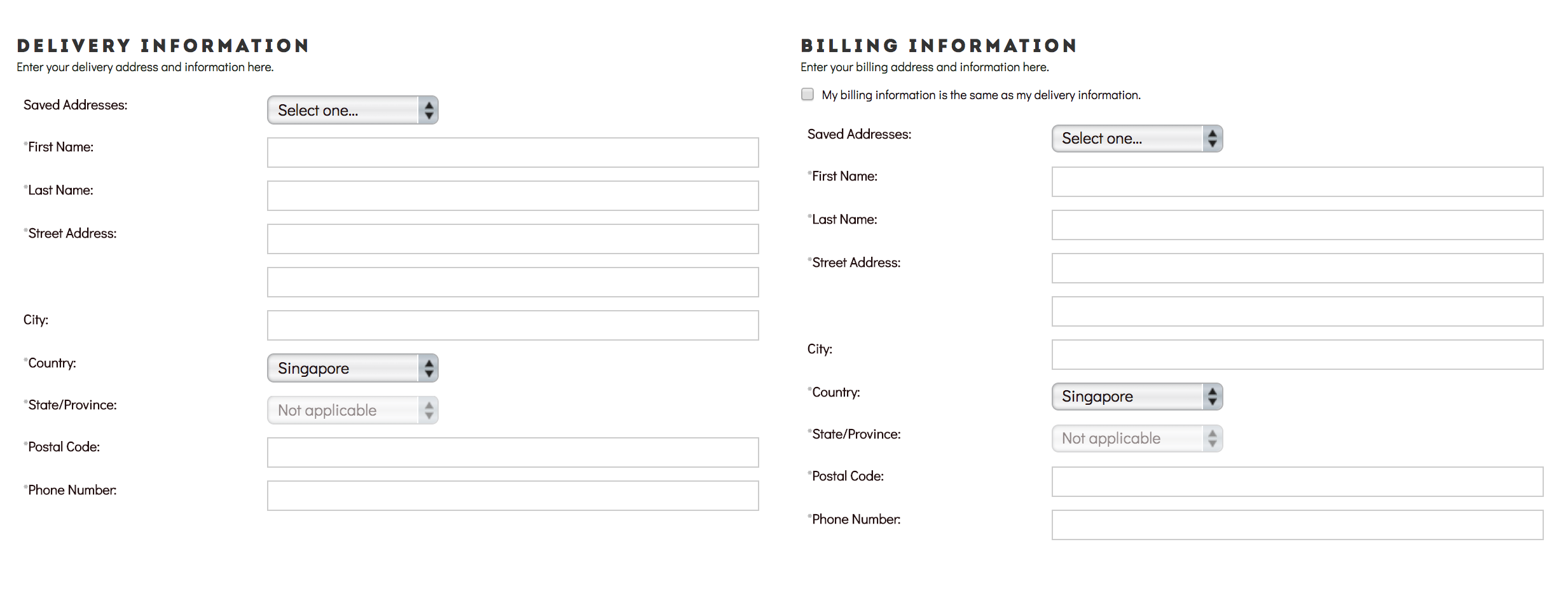
Task: Click billing Street Address first line
Action: [1297, 268]
